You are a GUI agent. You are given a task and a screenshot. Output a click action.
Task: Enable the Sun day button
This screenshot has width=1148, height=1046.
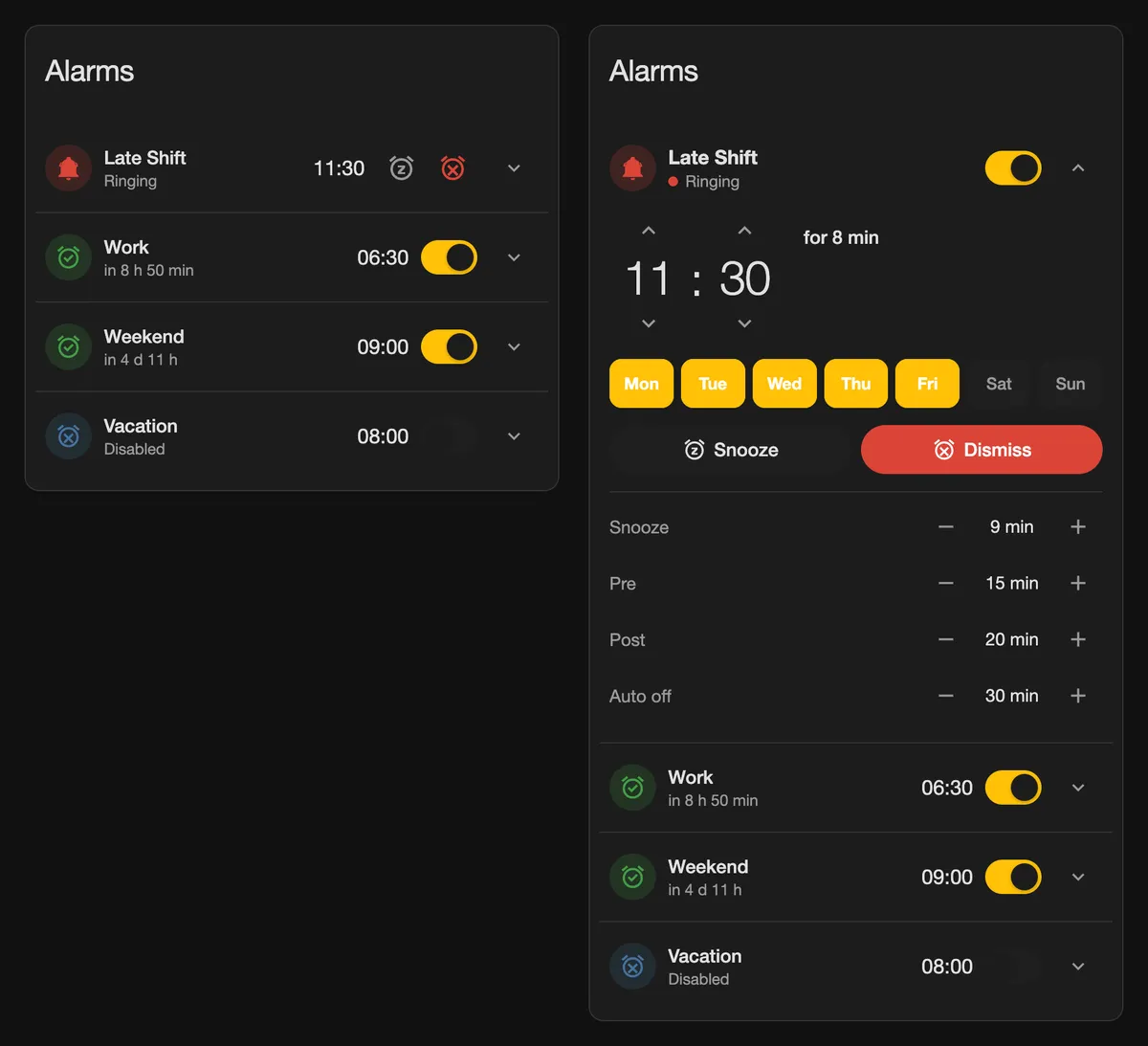(x=1071, y=384)
